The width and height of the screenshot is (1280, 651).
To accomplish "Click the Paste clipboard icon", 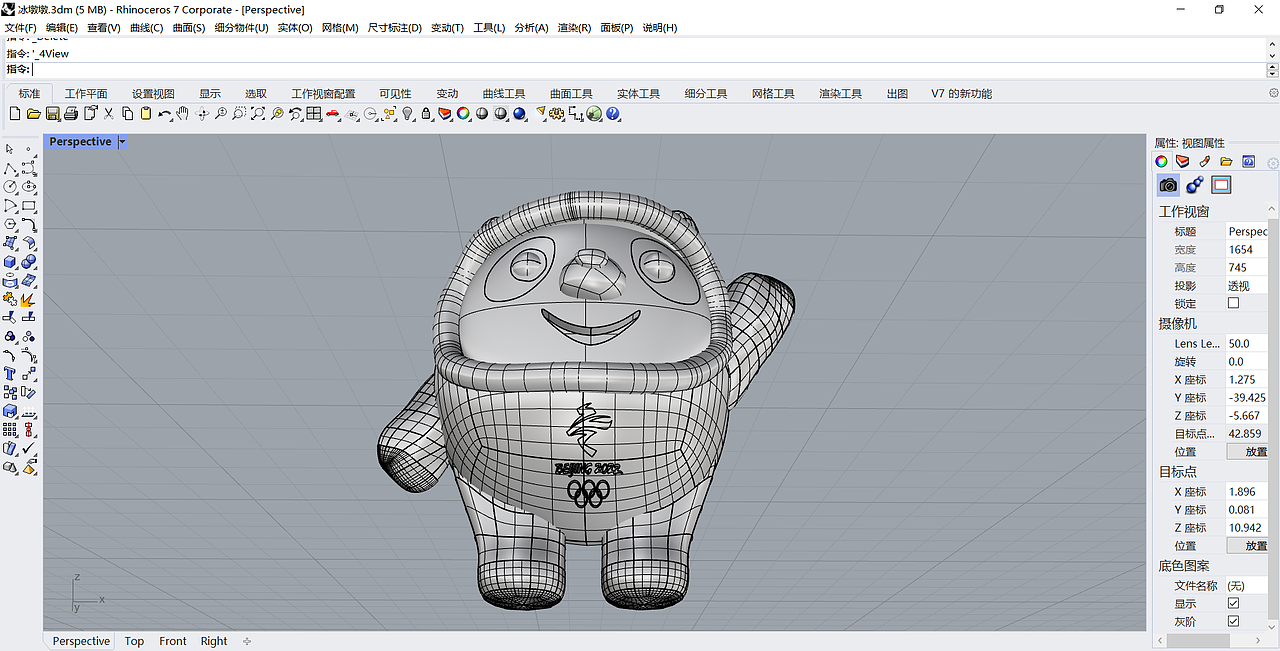I will 146,114.
